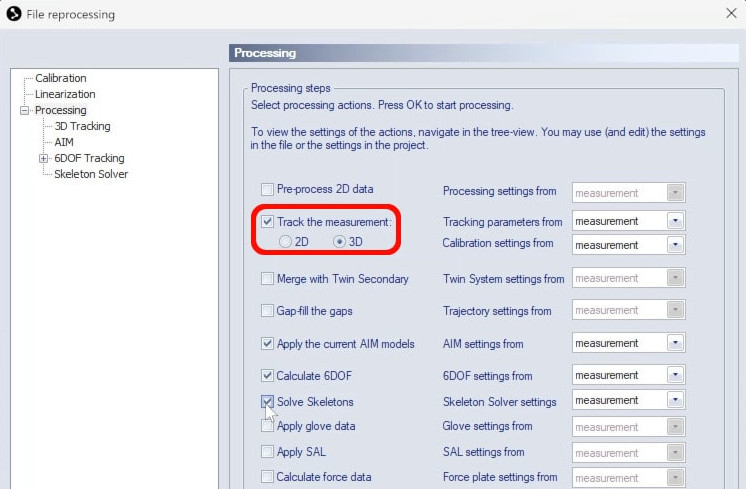The image size is (746, 489).
Task: Collapse the Processing tree node
Action: tap(24, 110)
